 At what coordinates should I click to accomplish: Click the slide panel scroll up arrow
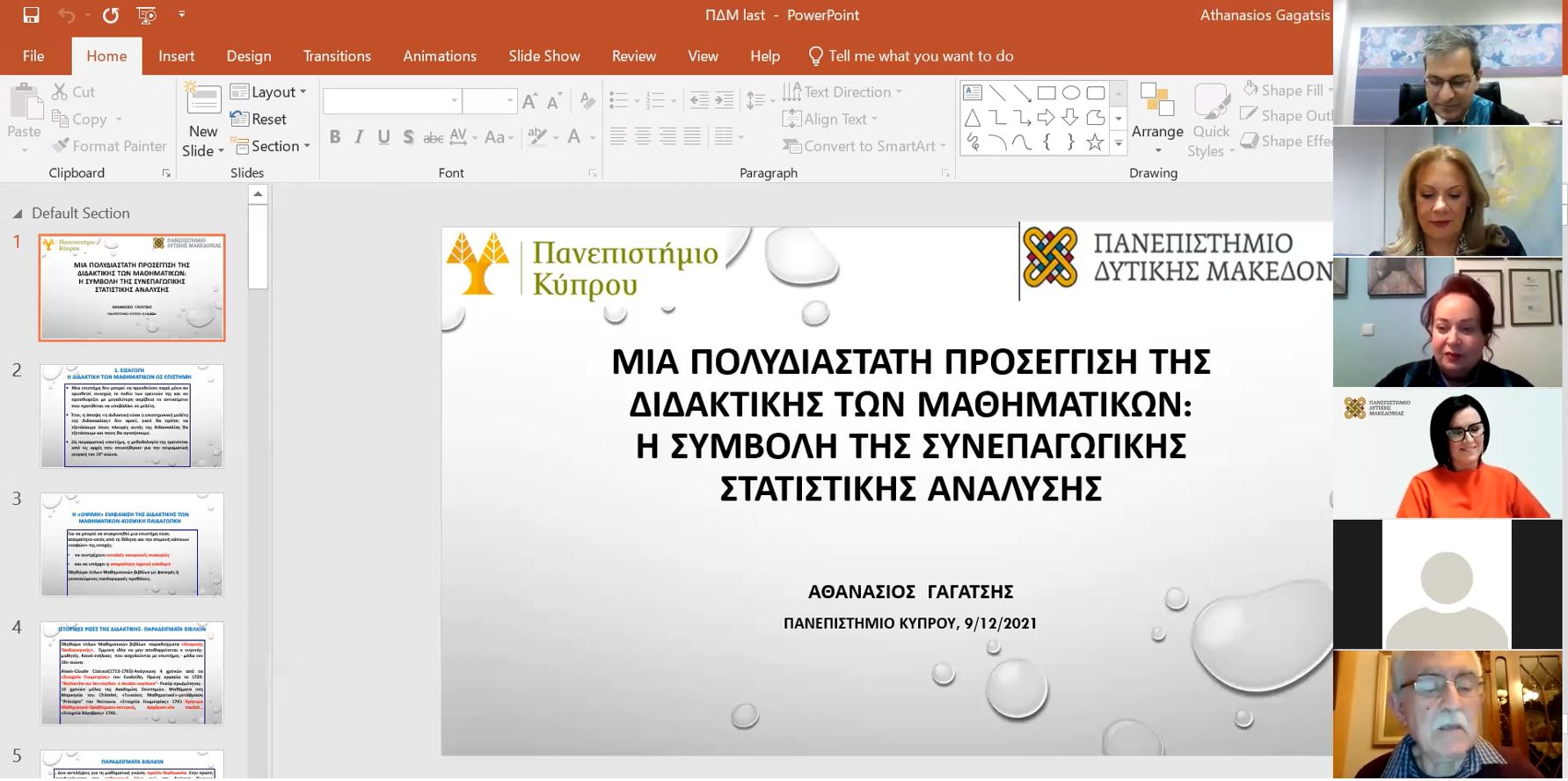[x=258, y=194]
